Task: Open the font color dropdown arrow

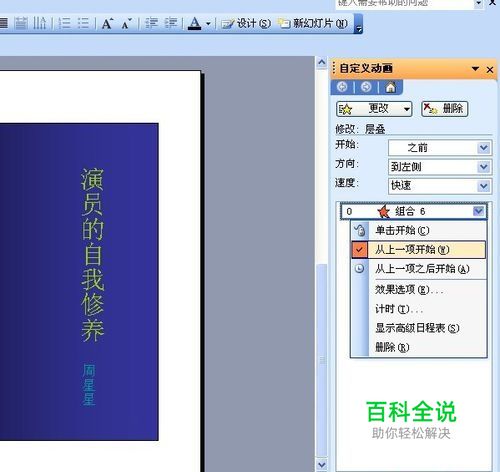Action: [208, 24]
